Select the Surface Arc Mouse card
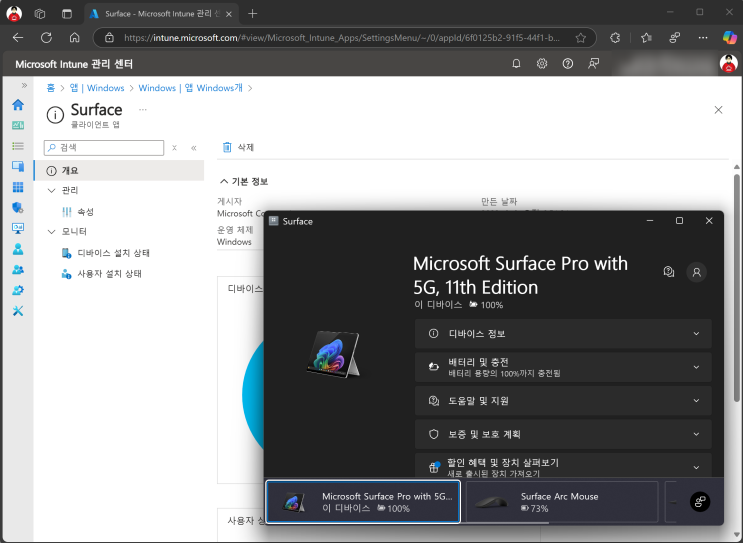 562,502
